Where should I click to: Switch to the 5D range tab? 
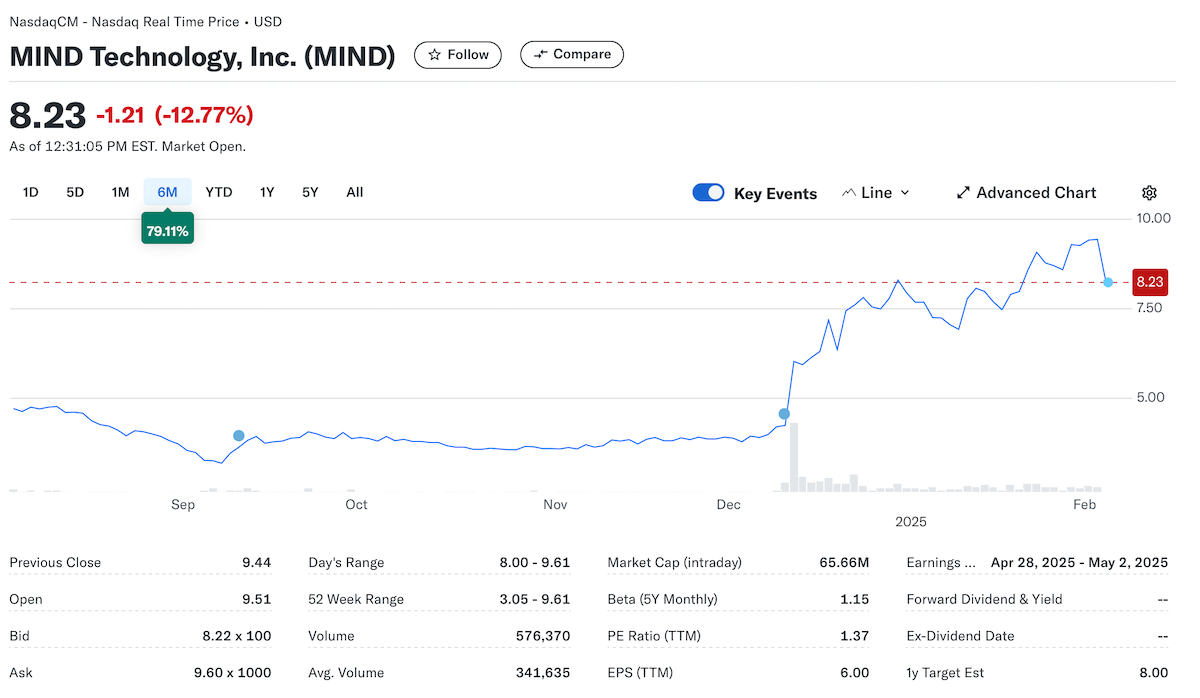[x=75, y=192]
